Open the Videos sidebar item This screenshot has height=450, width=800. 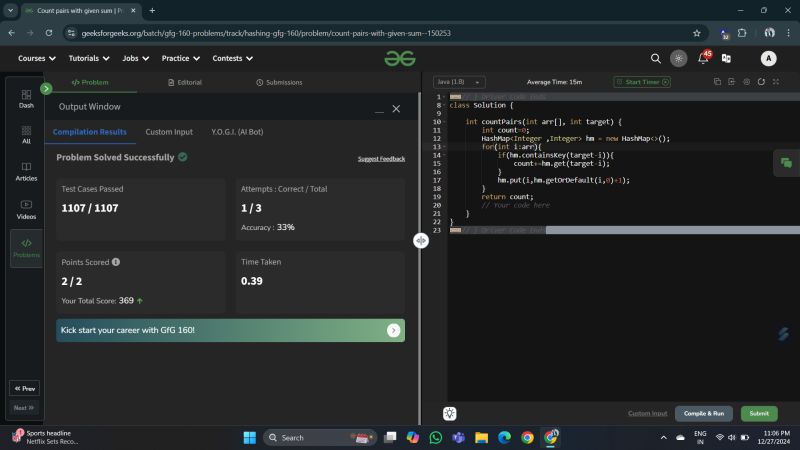point(26,207)
